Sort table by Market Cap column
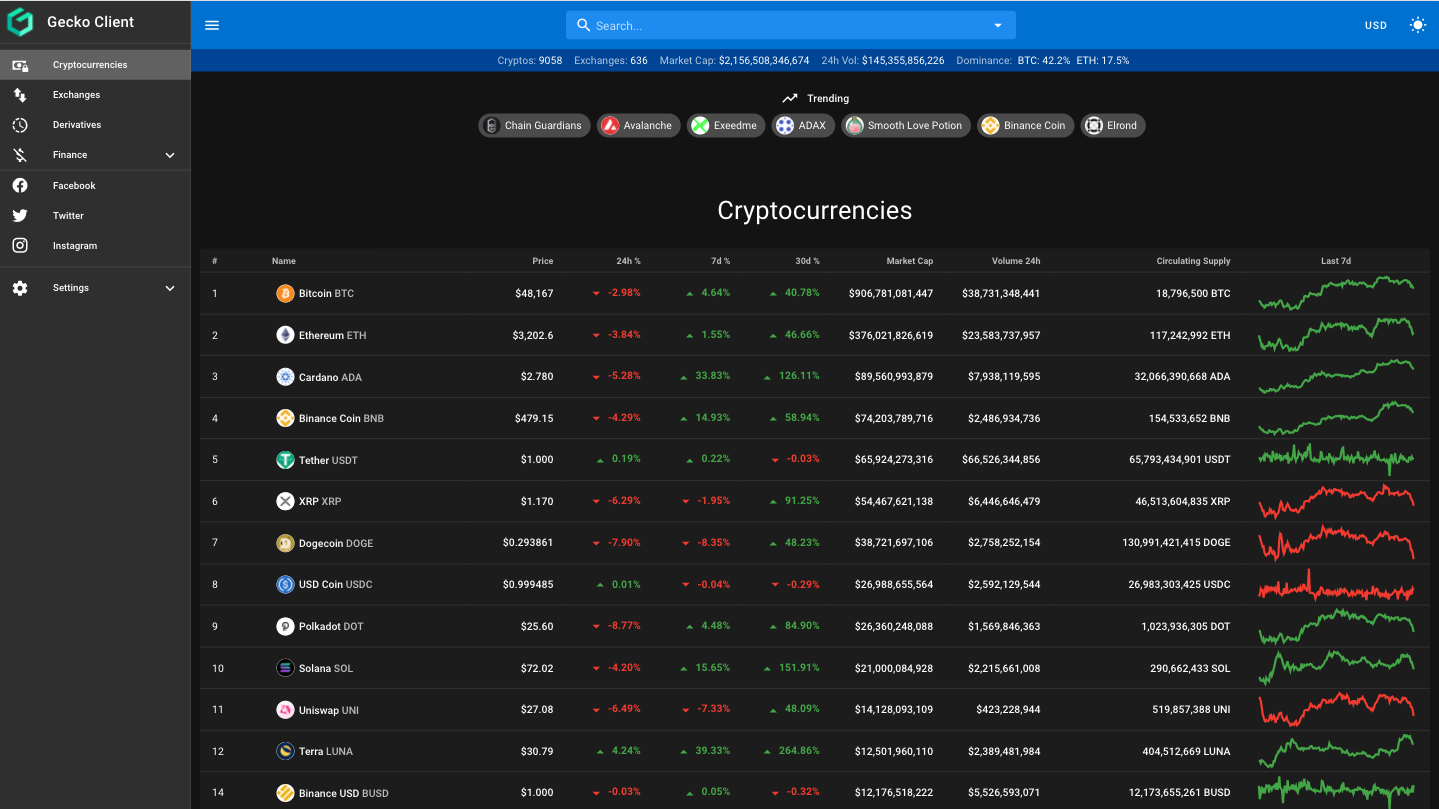The height and width of the screenshot is (809, 1439). tap(910, 261)
